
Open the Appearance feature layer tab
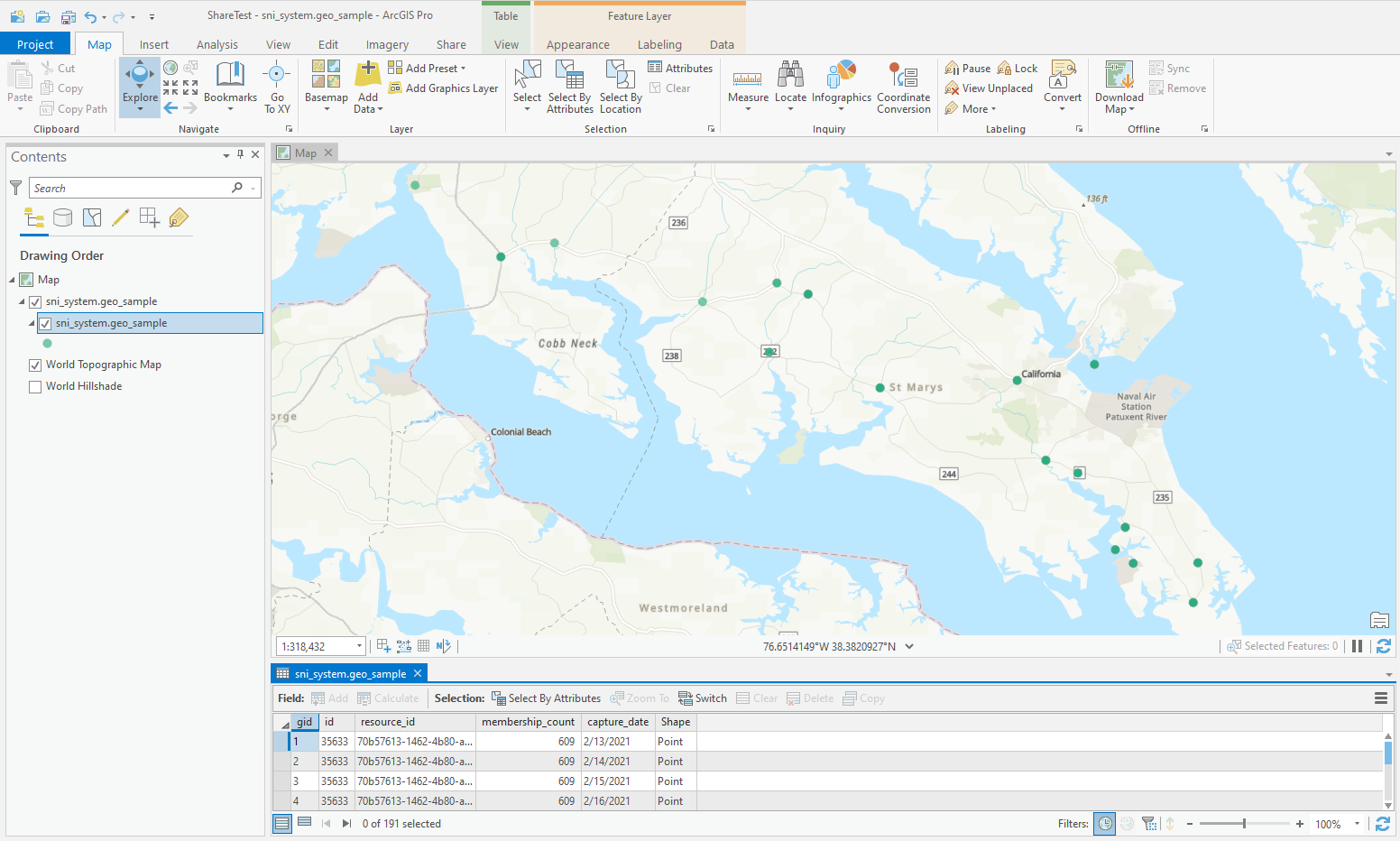pos(577,44)
